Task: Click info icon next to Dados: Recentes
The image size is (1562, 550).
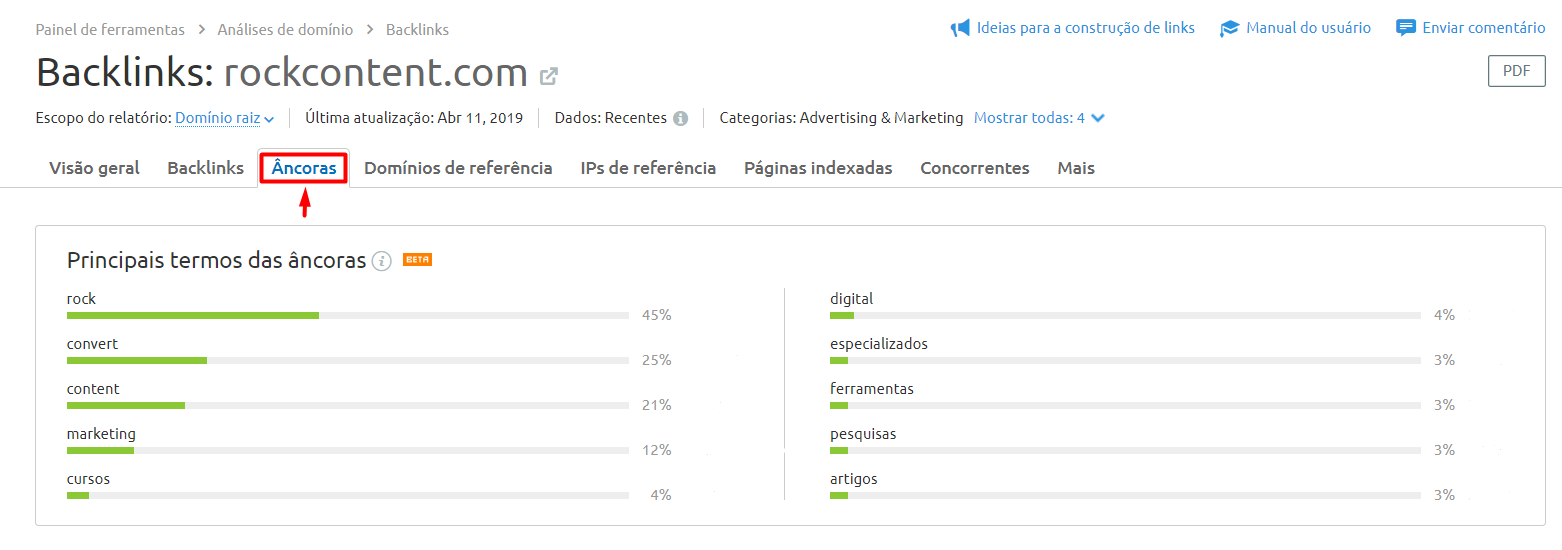Action: [x=680, y=118]
